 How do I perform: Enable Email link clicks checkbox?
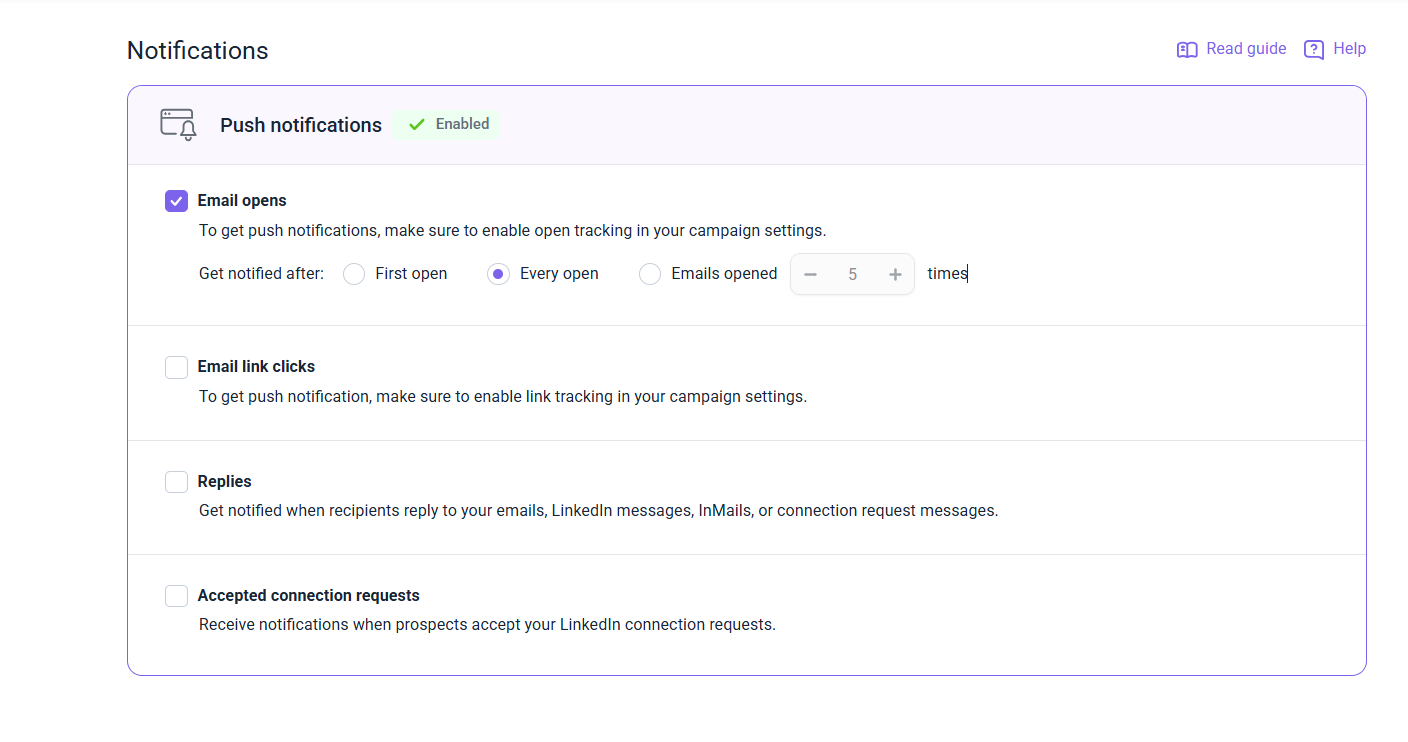176,367
